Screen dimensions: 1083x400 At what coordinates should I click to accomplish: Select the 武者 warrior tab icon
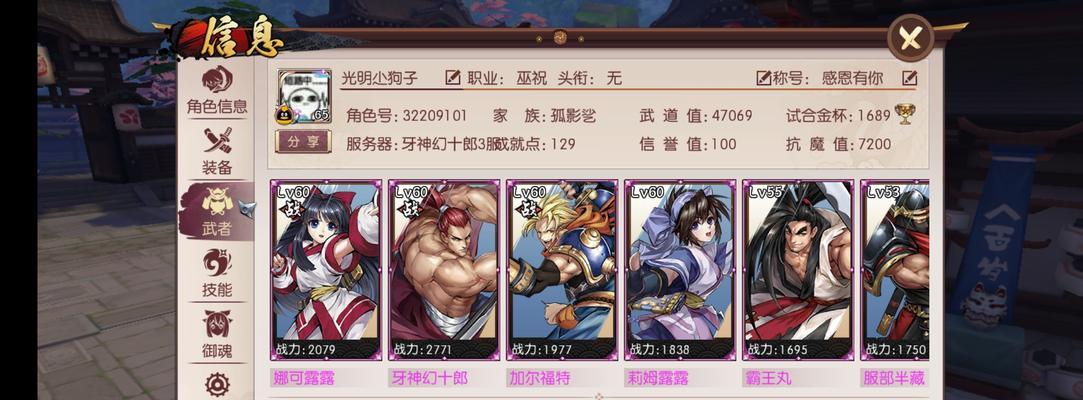click(217, 211)
